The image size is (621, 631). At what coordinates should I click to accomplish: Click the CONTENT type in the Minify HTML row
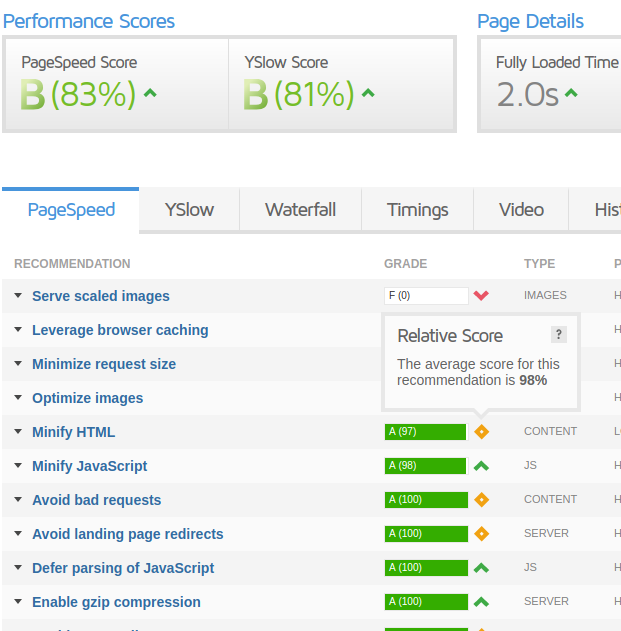550,431
